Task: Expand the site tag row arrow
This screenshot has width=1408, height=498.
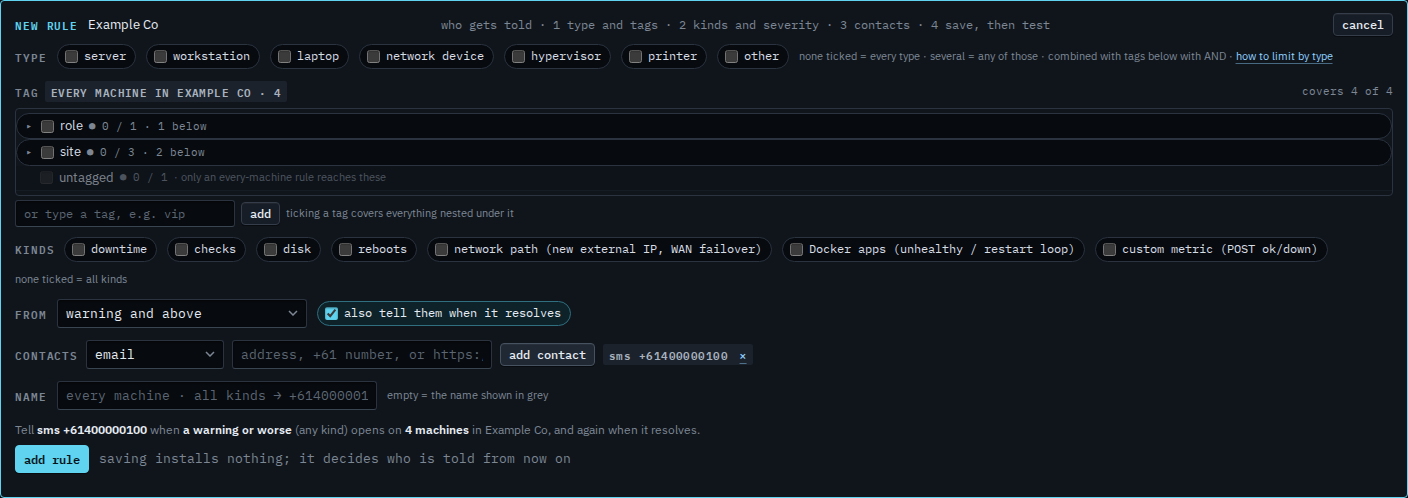Action: (29, 152)
